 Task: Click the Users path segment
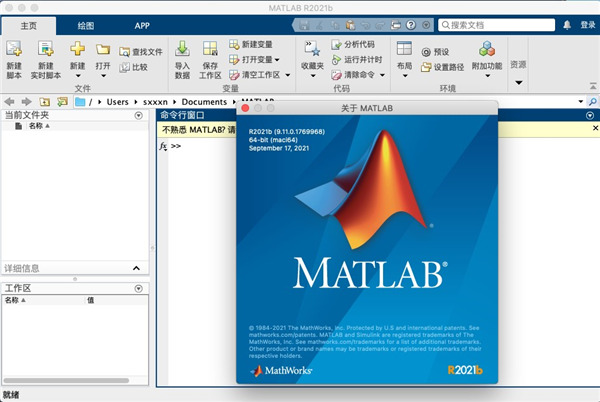117,102
